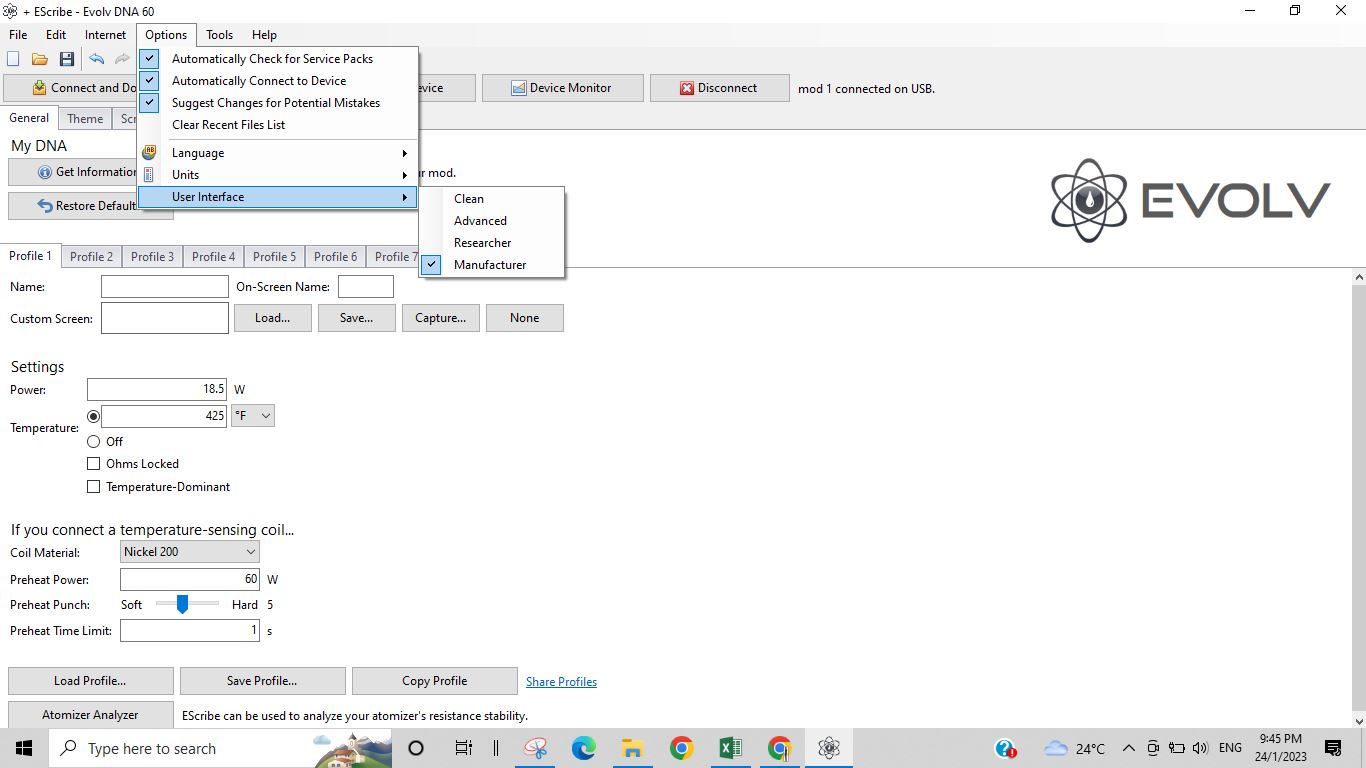Open Excel from the taskbar
The image size is (1366, 768).
click(x=730, y=748)
